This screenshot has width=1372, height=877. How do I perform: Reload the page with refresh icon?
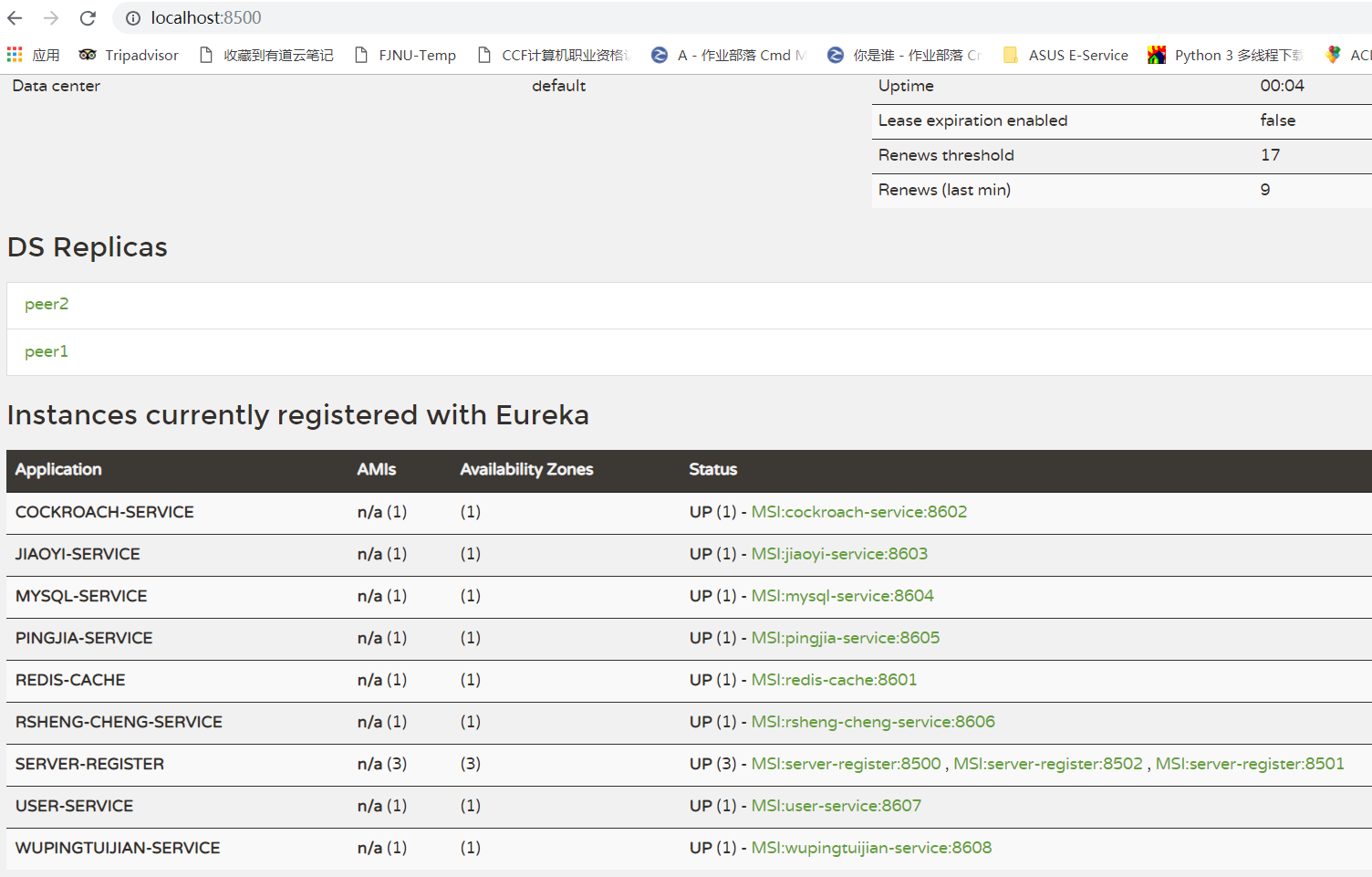tap(88, 18)
